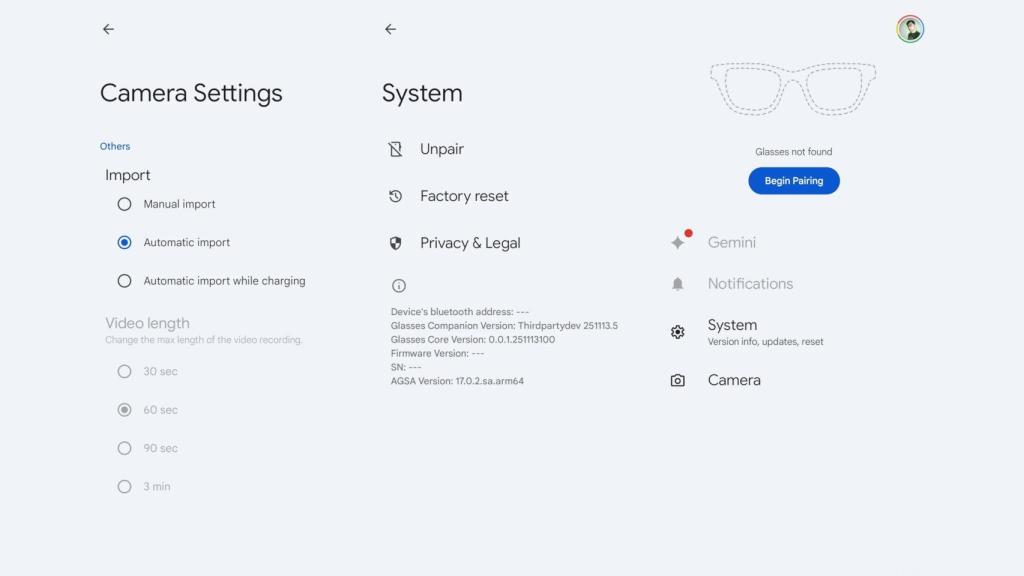
Task: Open the profile avatar in the corner
Action: [909, 29]
